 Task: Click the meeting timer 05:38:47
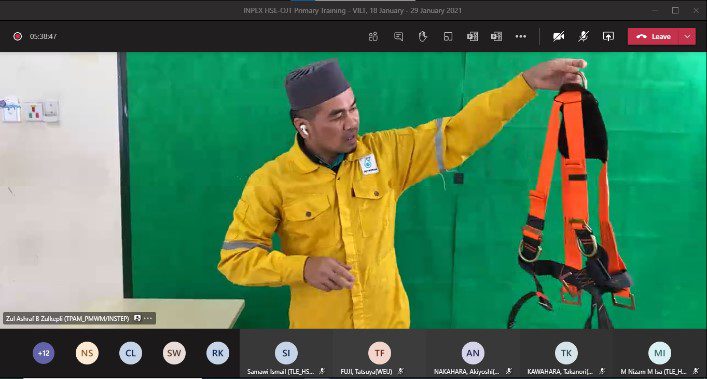click(x=43, y=37)
